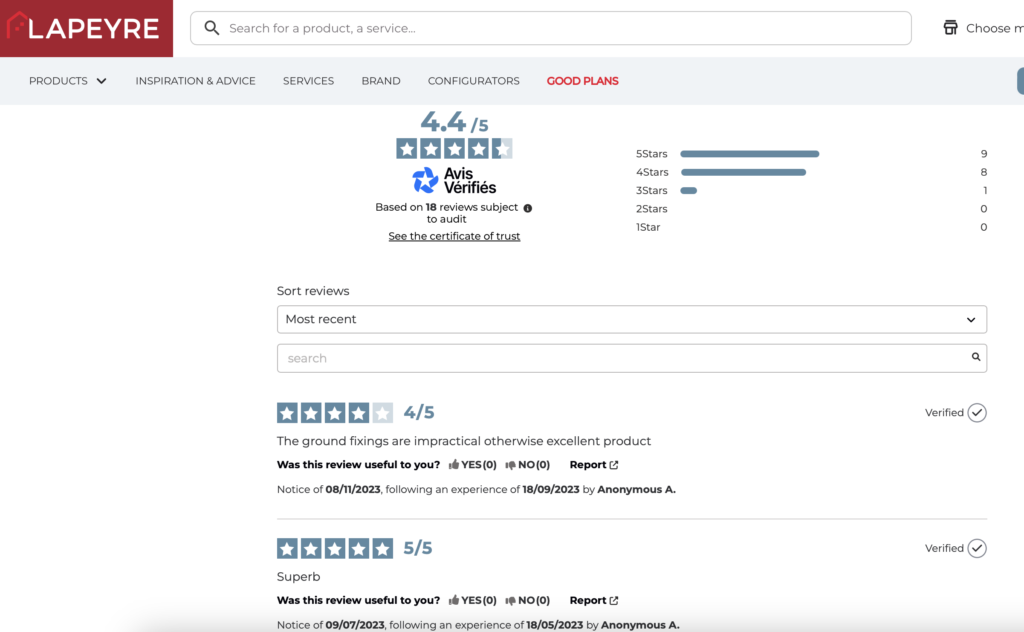This screenshot has width=1024, height=632.
Task: Click the store icon beside Choose
Action: (950, 27)
